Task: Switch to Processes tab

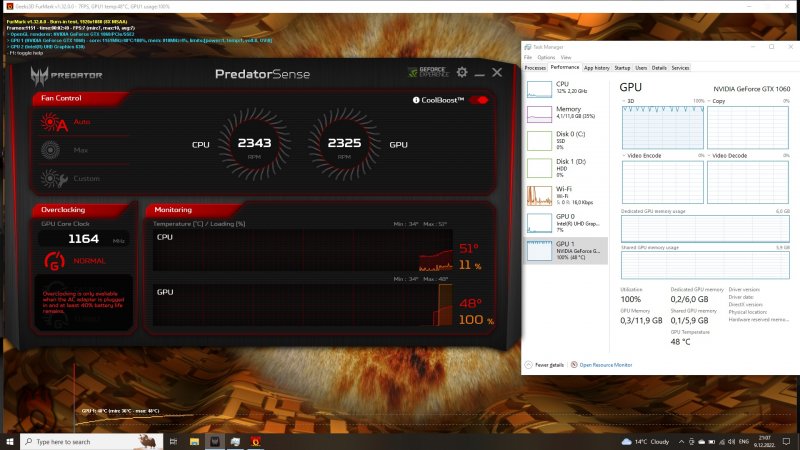Action: click(535, 68)
